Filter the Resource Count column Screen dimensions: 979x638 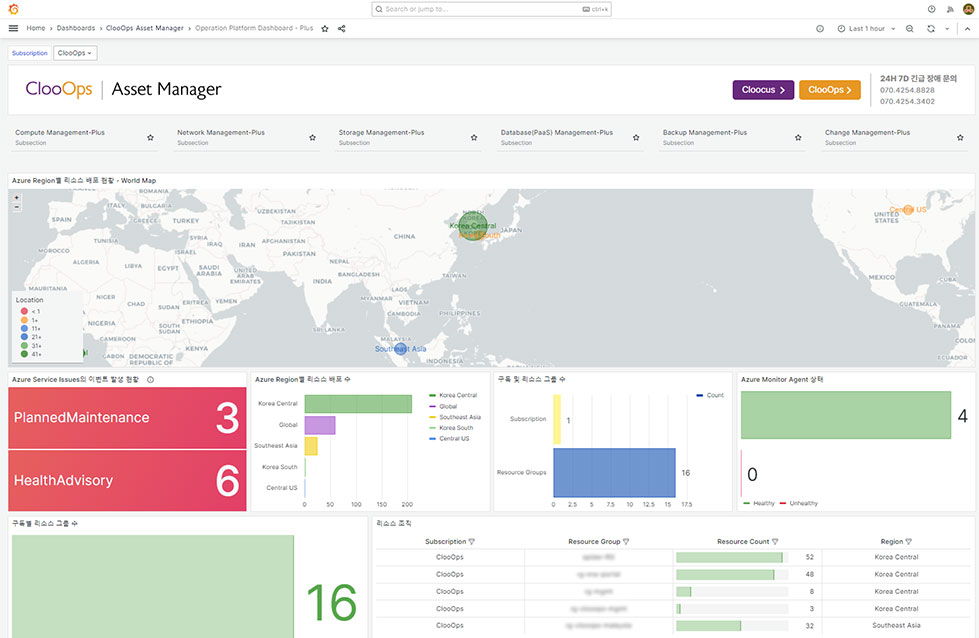(775, 542)
